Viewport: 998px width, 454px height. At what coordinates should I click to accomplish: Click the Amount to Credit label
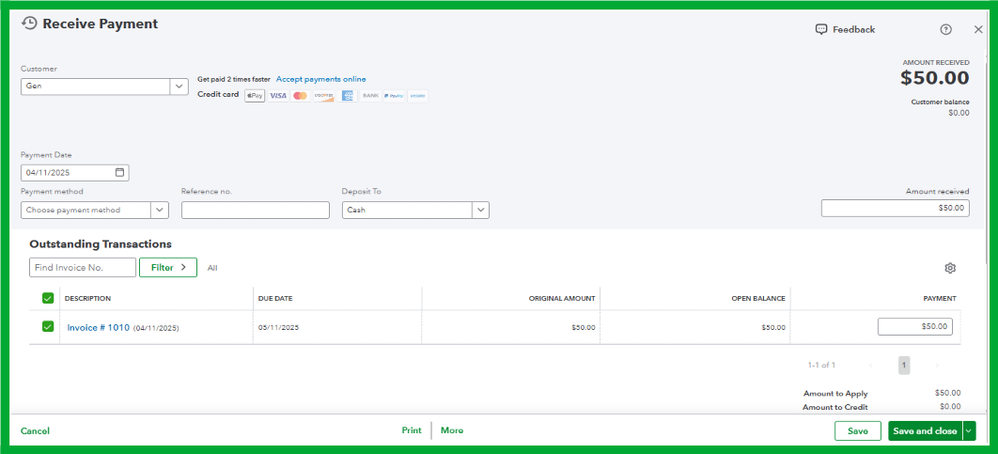(835, 408)
